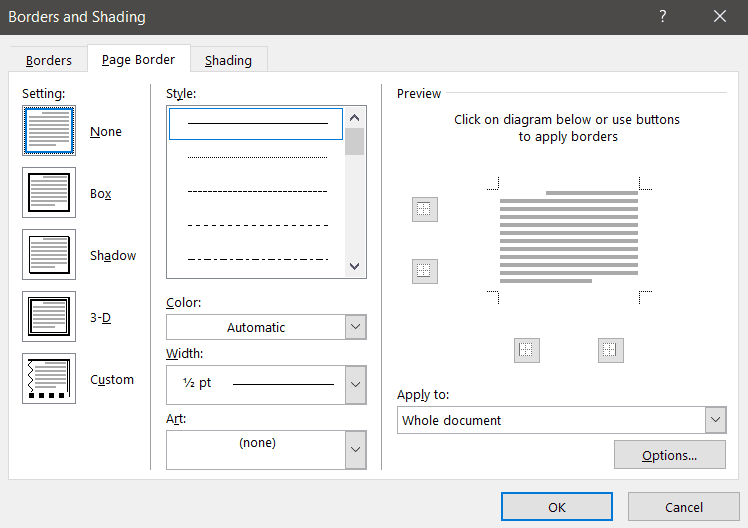
Task: Open the Apply to dropdown arrow
Action: coord(715,420)
